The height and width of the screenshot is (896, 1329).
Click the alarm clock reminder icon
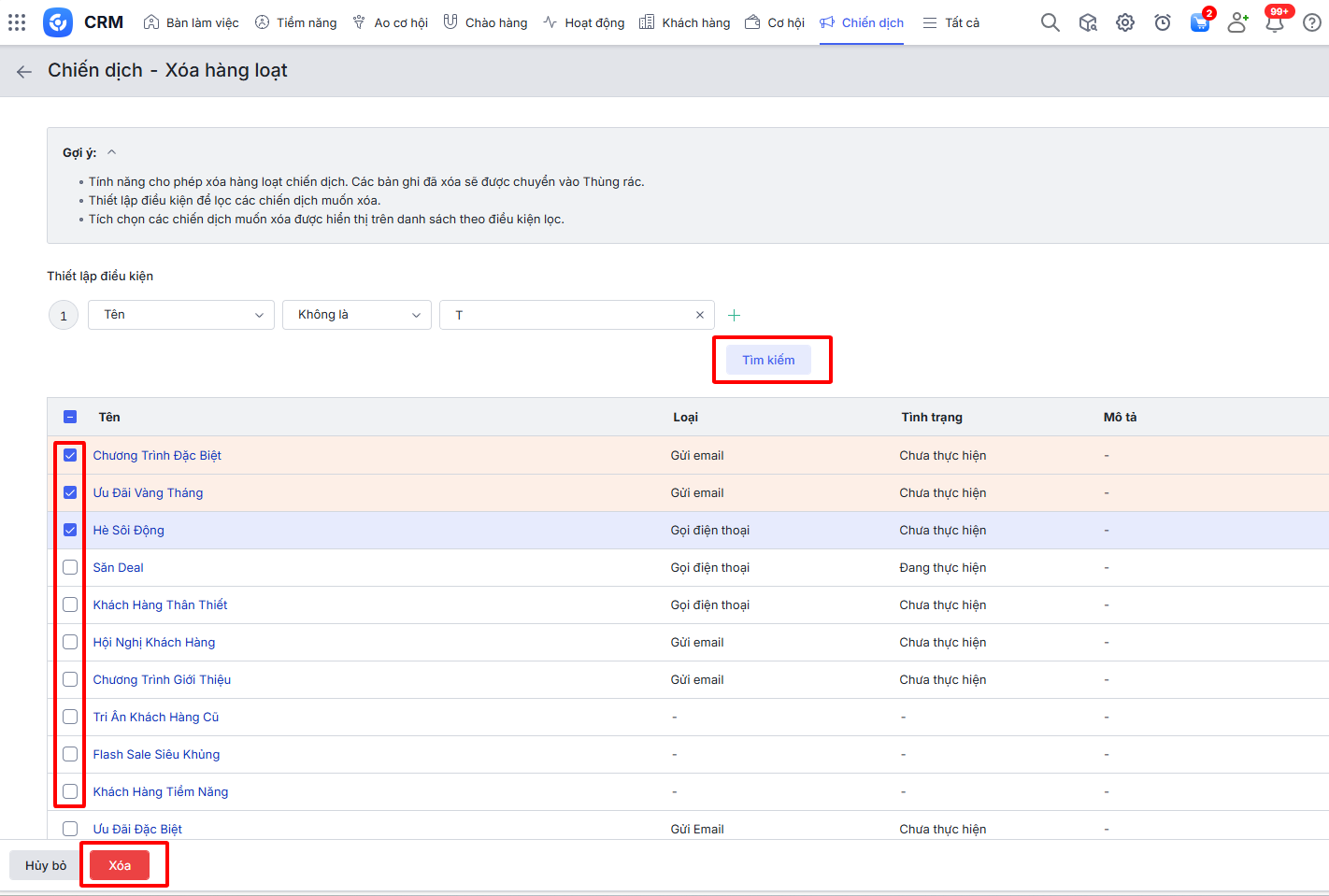(x=1162, y=22)
